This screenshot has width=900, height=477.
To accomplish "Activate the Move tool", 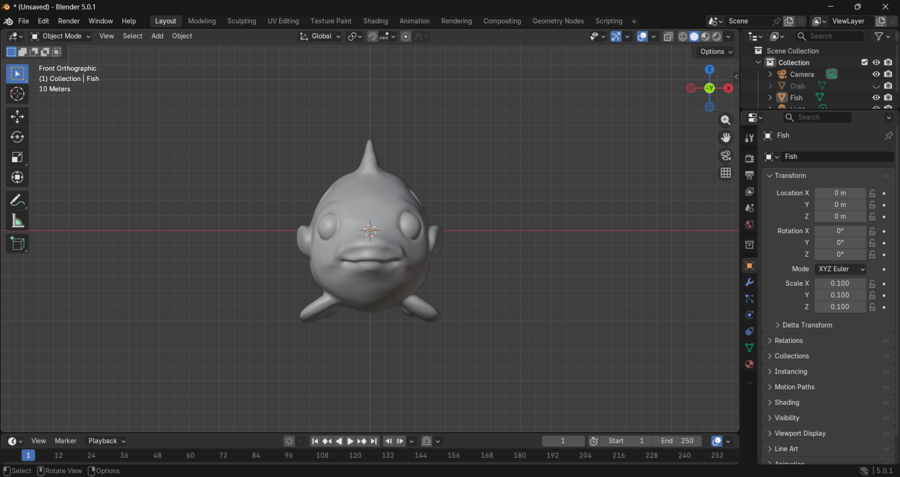I will point(17,117).
